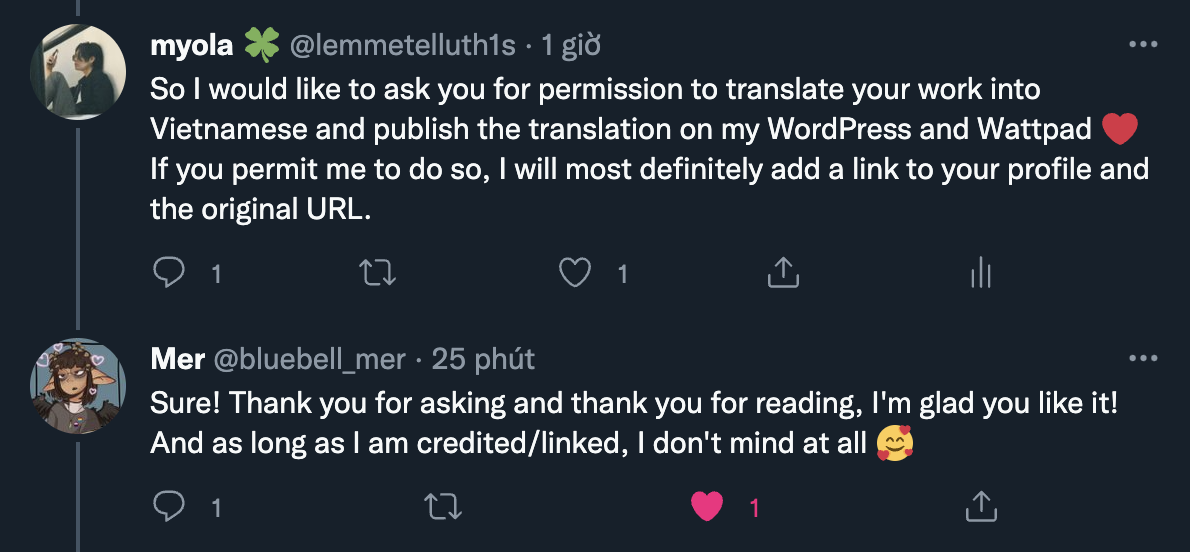This screenshot has height=552, width=1190.
Task: View analytics for myola's tweet
Action: point(981,272)
